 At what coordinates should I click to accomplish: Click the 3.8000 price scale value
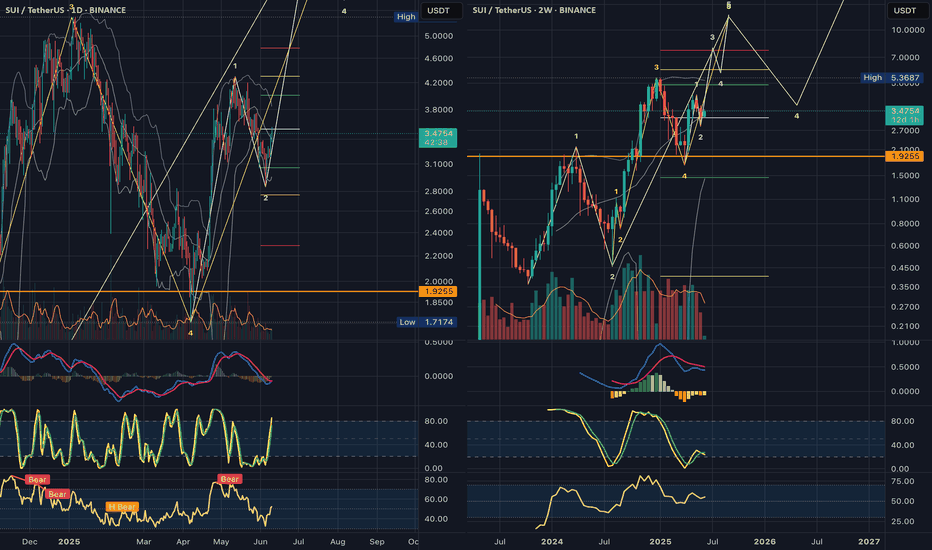(x=439, y=110)
